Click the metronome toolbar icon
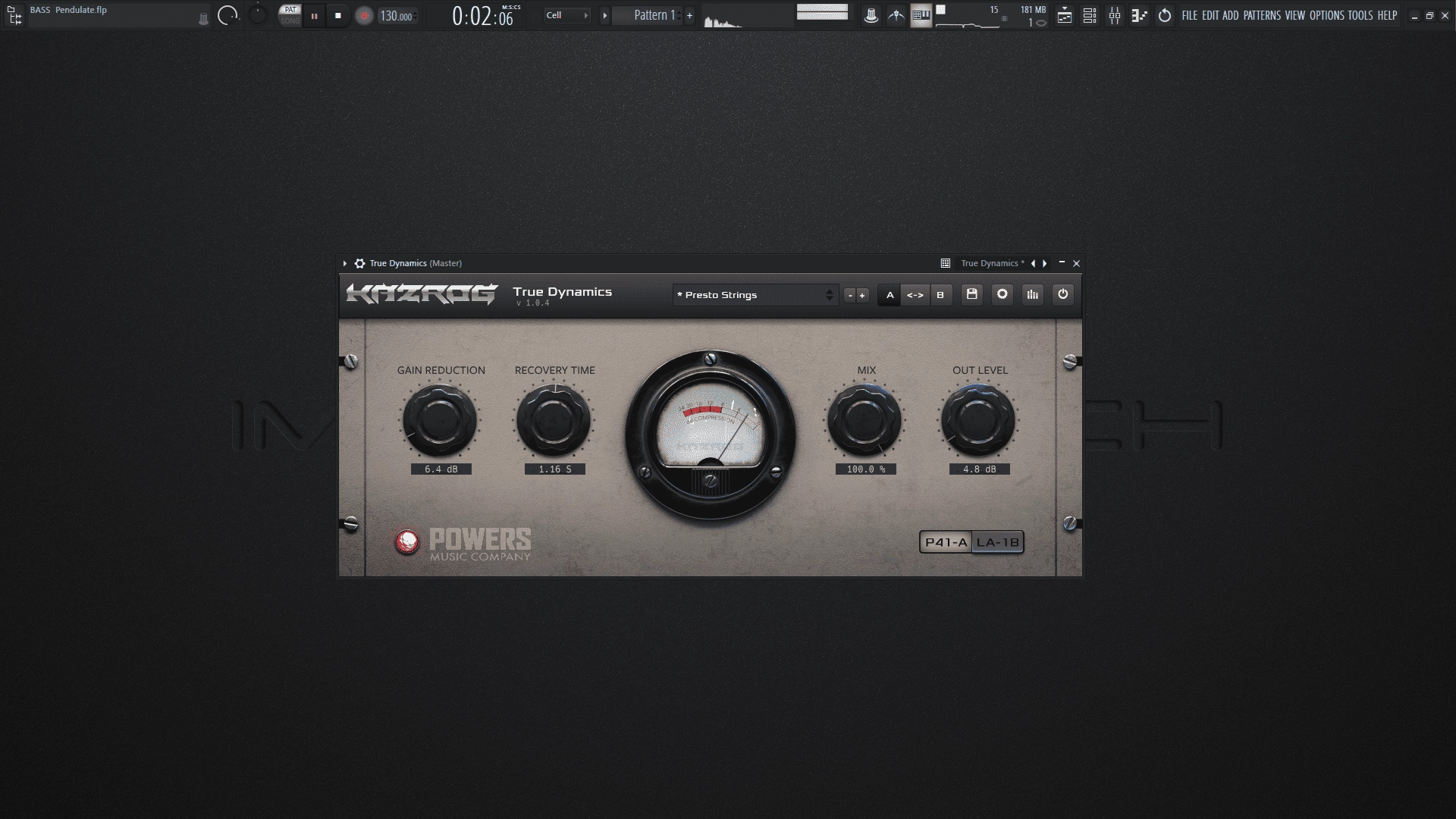The width and height of the screenshot is (1456, 819). pyautogui.click(x=871, y=16)
